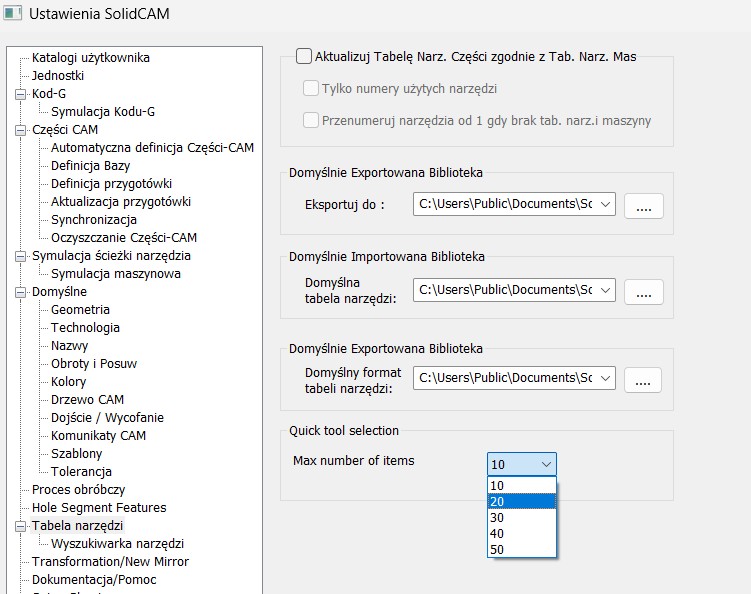
Task: Select Technologia in the tree
Action: tap(85, 328)
